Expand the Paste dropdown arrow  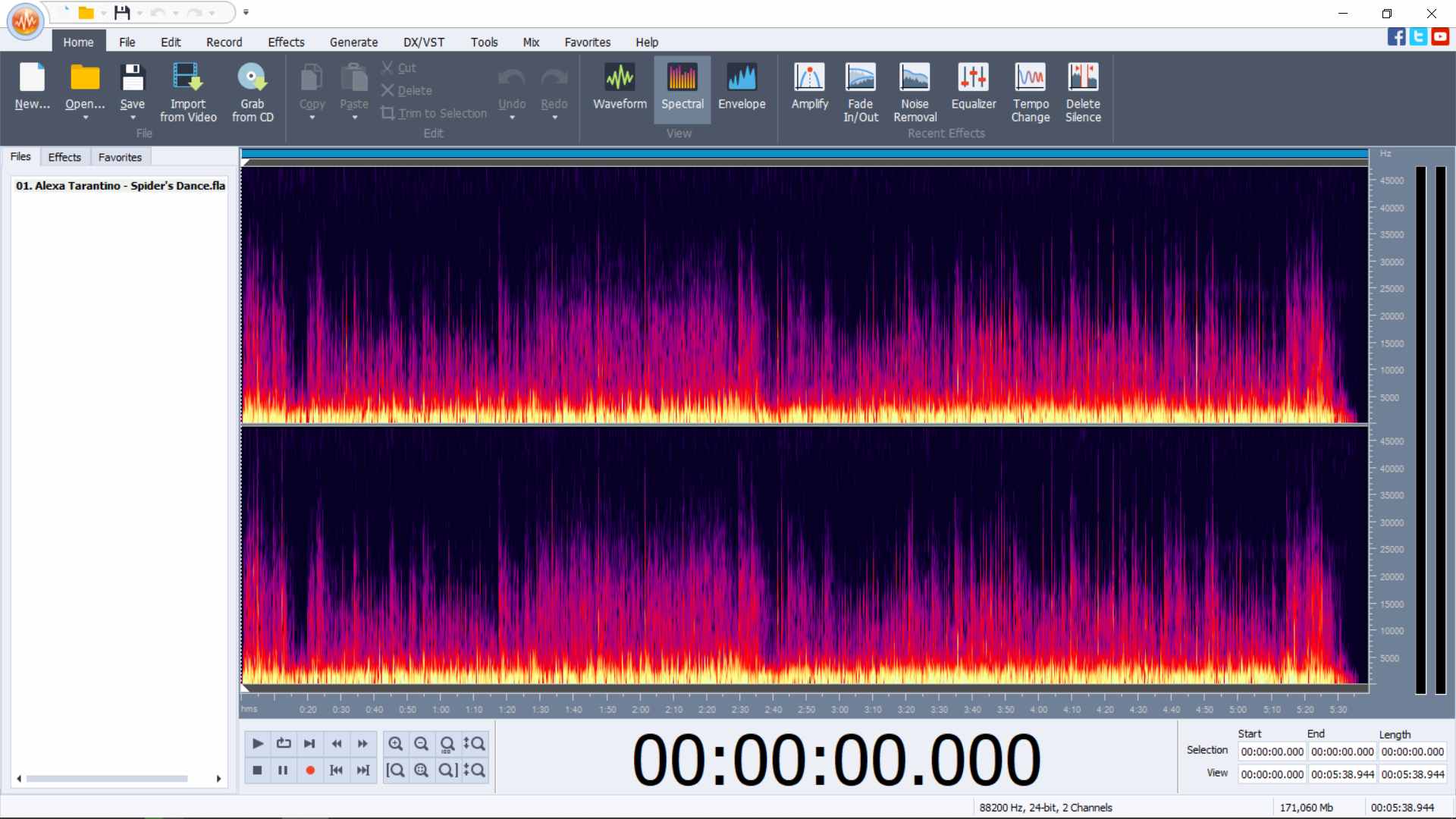(353, 118)
